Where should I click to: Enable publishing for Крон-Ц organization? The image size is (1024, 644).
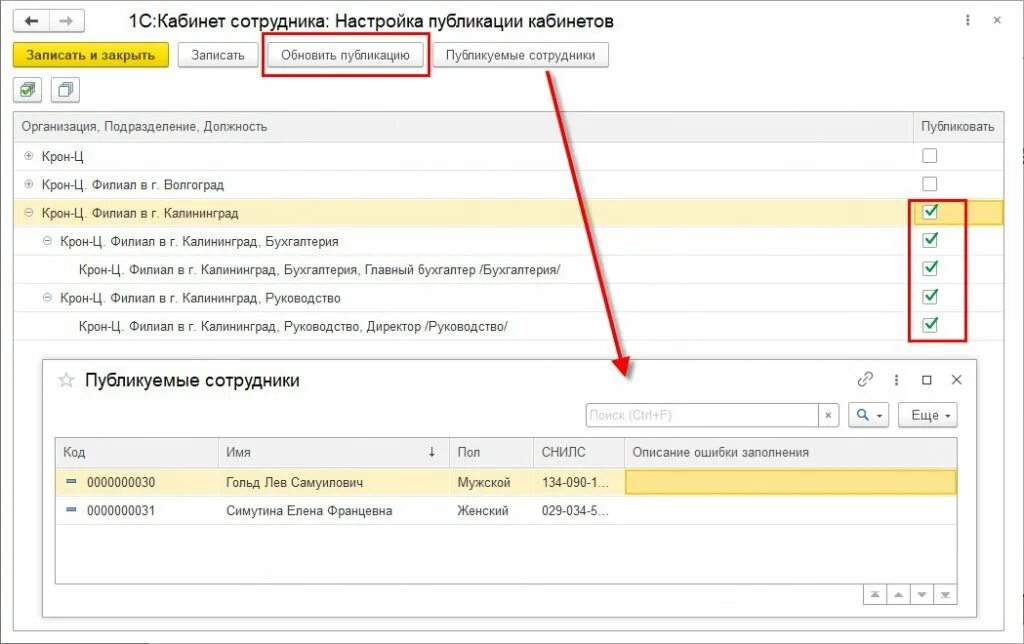tap(931, 155)
